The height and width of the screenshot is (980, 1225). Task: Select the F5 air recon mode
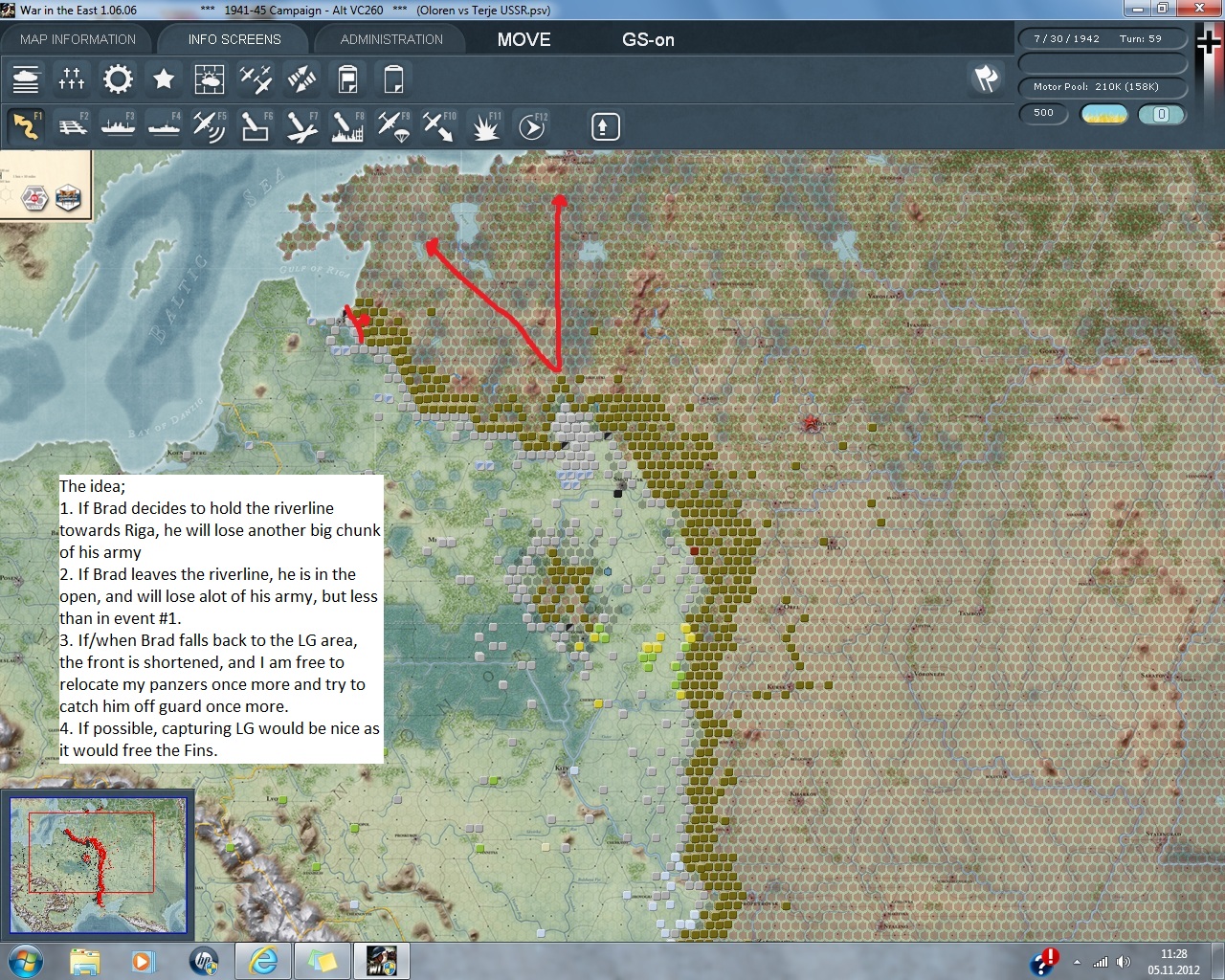(210, 126)
